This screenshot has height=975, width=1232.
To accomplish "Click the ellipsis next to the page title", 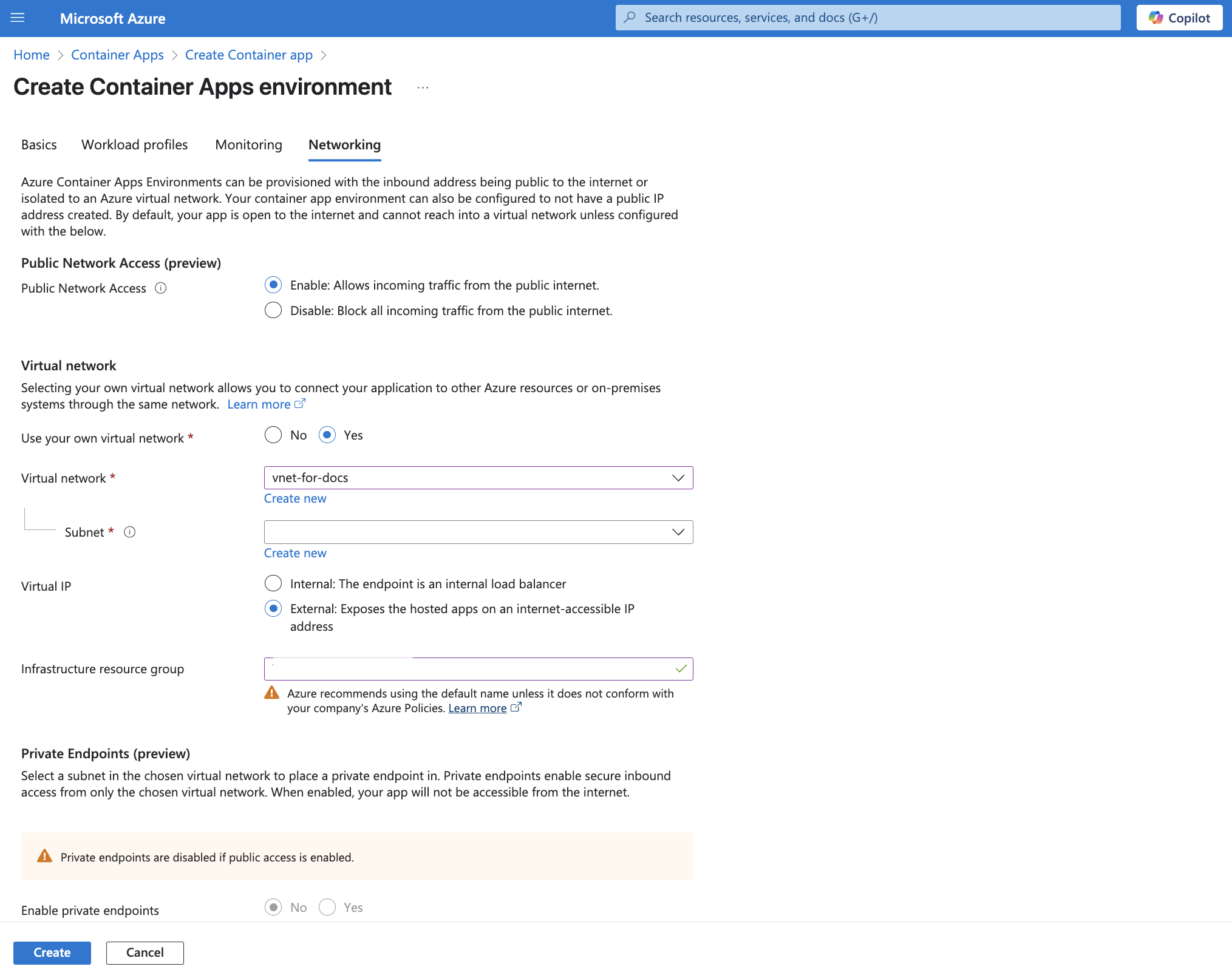I will click(422, 87).
